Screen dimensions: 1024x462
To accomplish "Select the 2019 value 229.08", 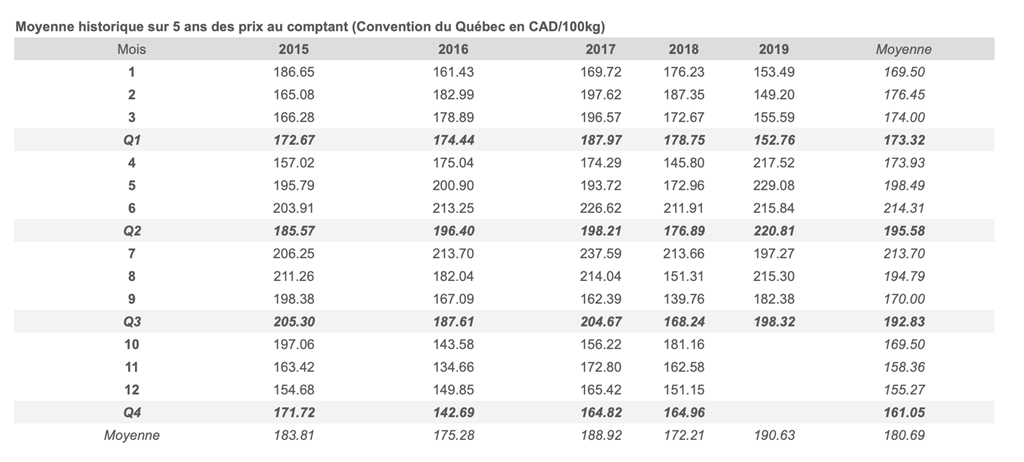I will (x=773, y=186).
